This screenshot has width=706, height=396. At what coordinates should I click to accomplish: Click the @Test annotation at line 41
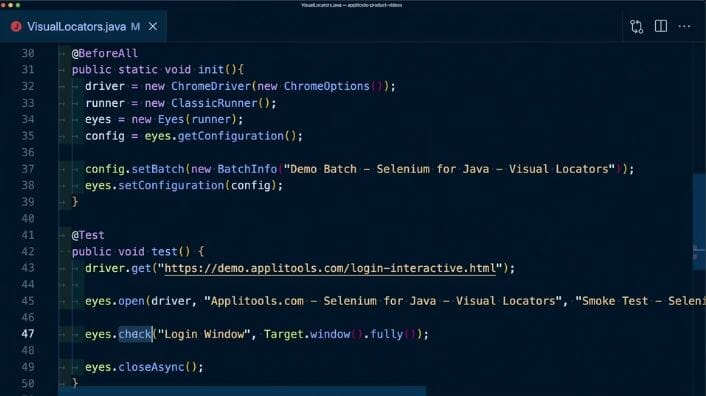tap(88, 235)
